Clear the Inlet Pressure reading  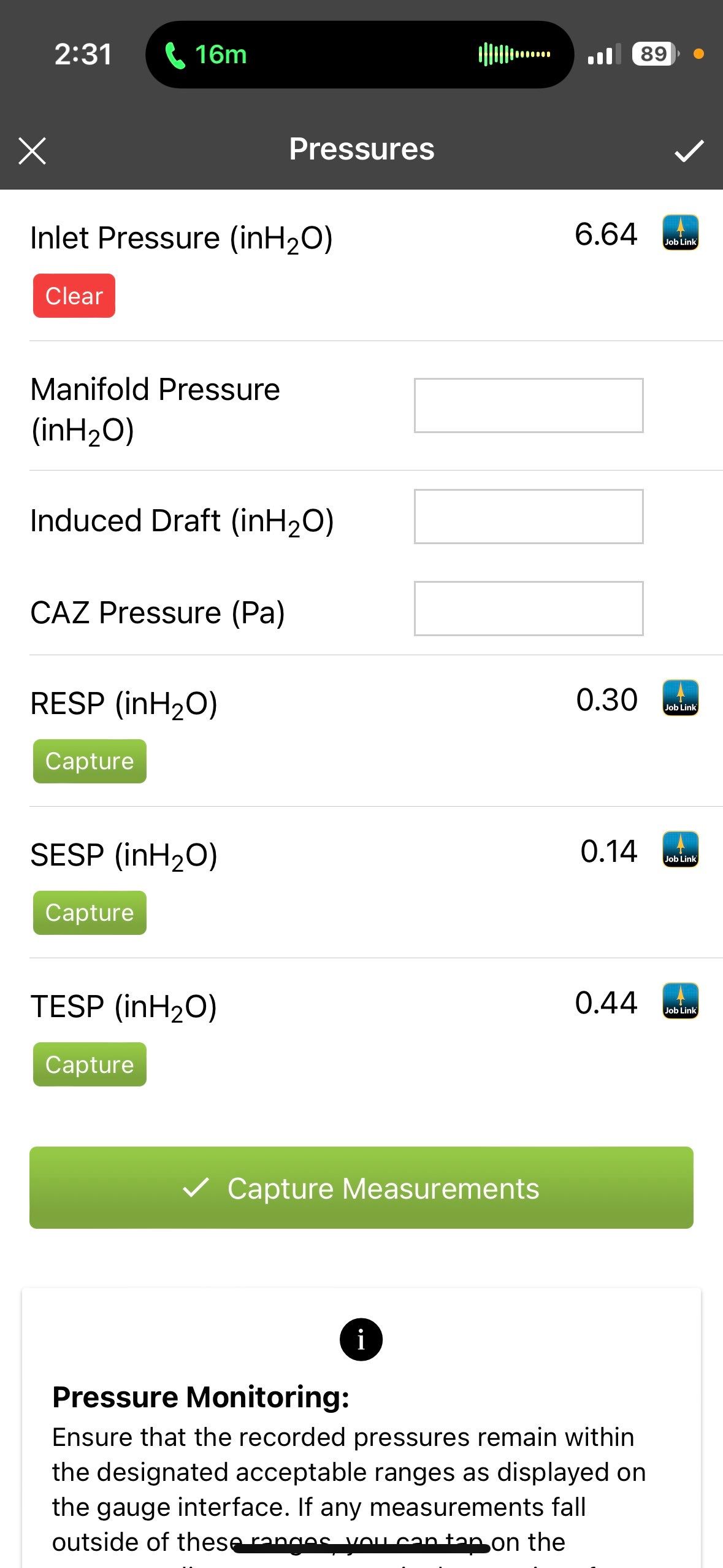pyautogui.click(x=74, y=296)
